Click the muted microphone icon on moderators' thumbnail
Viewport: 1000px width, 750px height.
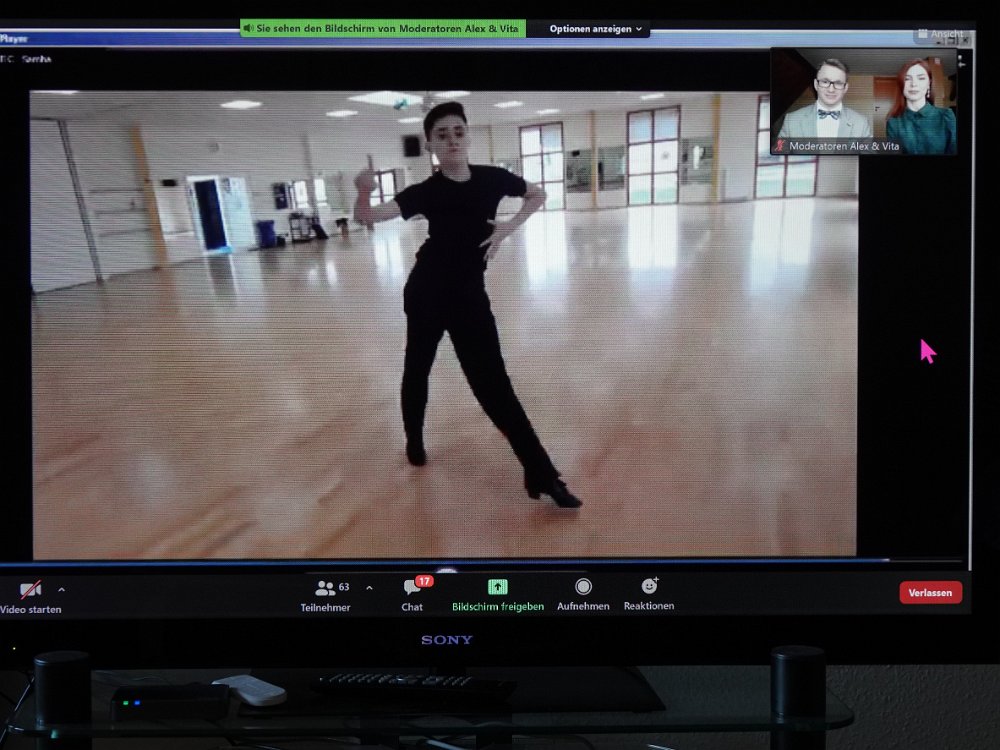(x=779, y=146)
